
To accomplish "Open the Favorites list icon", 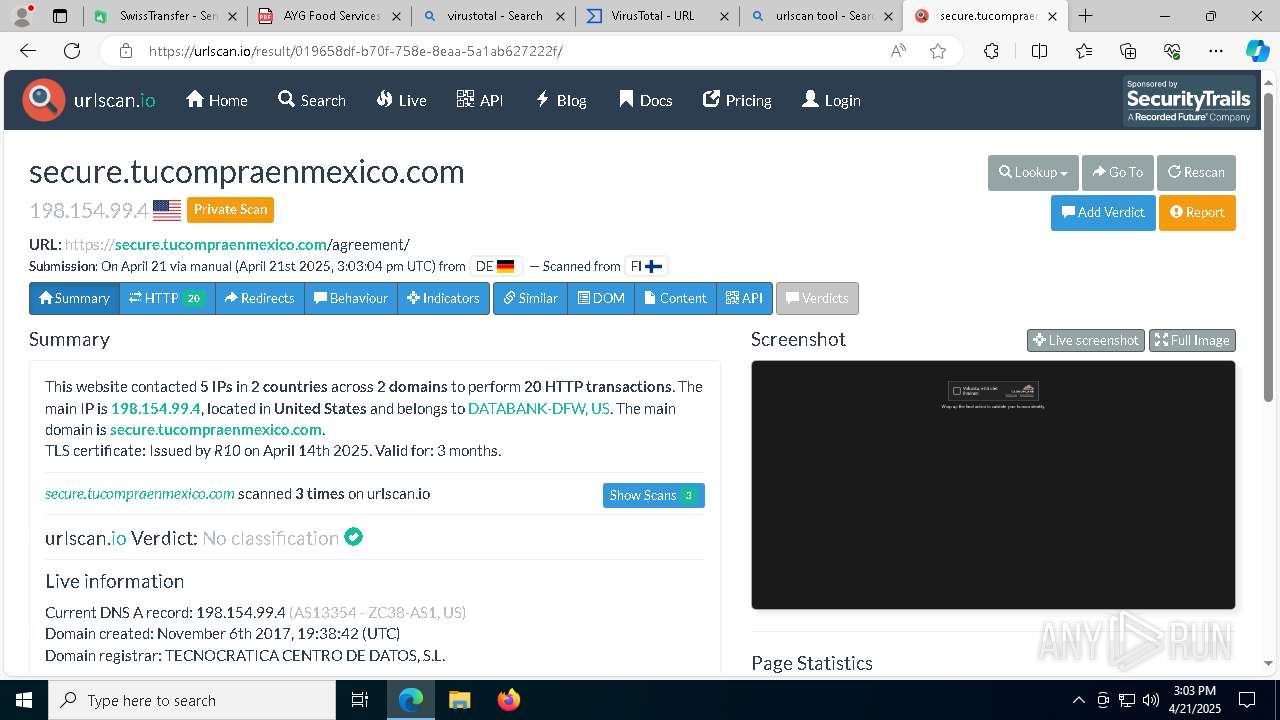I will pyautogui.click(x=1084, y=51).
